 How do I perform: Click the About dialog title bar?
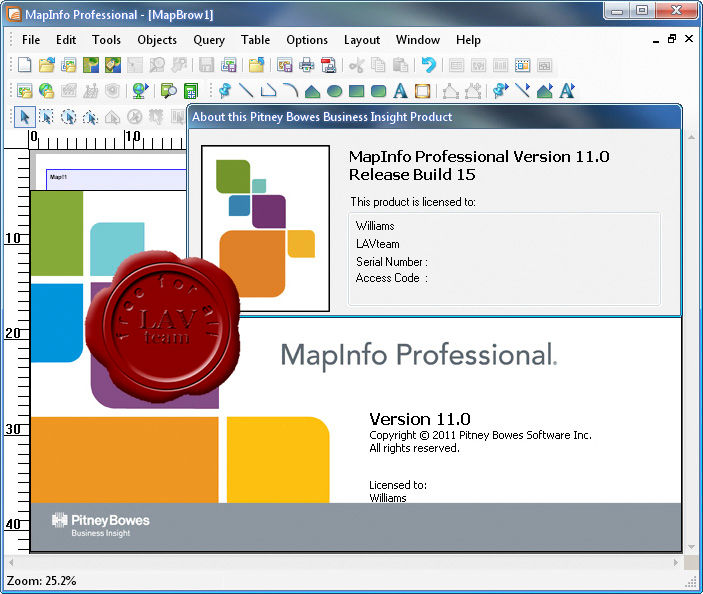coord(434,117)
